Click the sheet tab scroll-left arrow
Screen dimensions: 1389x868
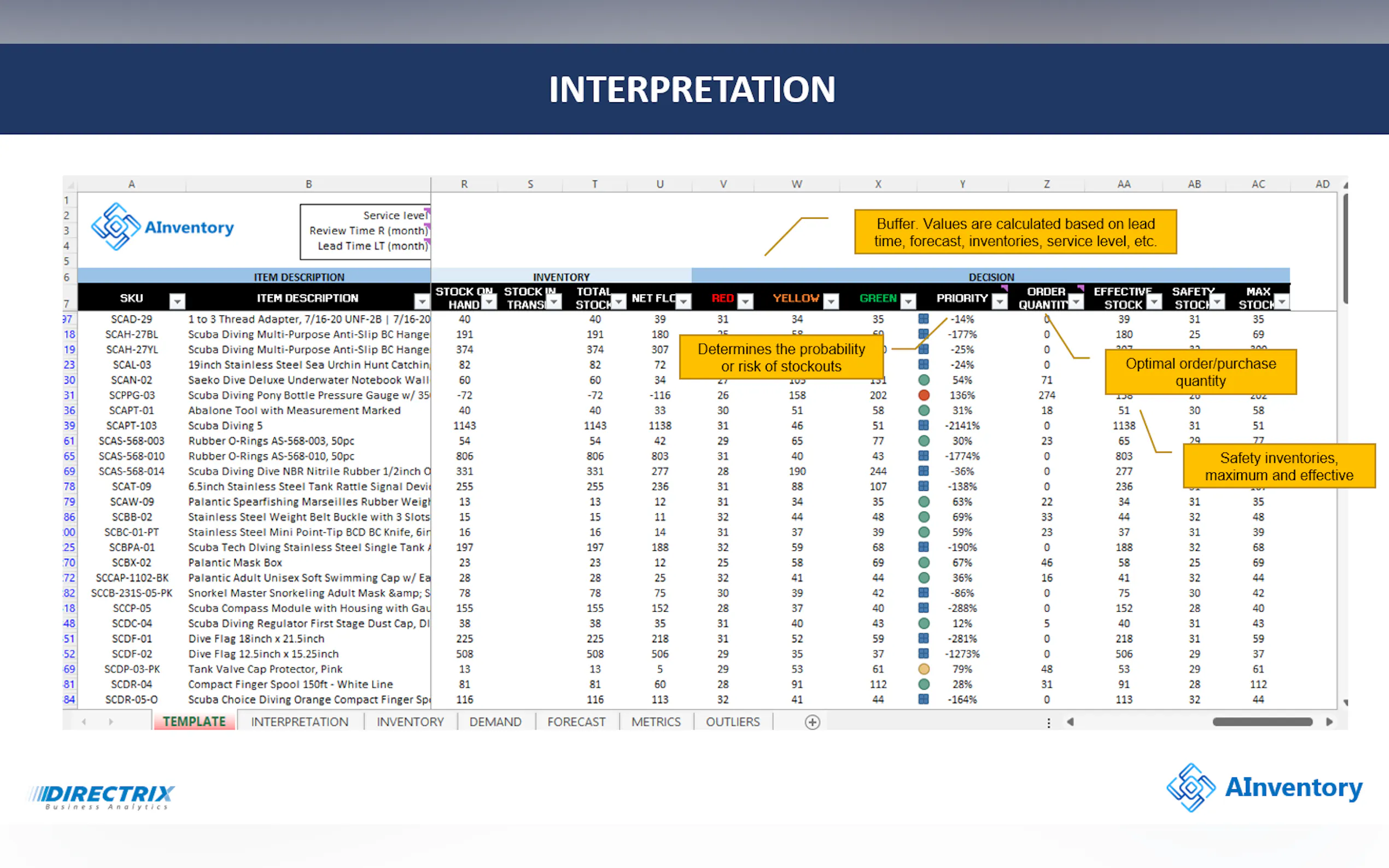pos(84,722)
